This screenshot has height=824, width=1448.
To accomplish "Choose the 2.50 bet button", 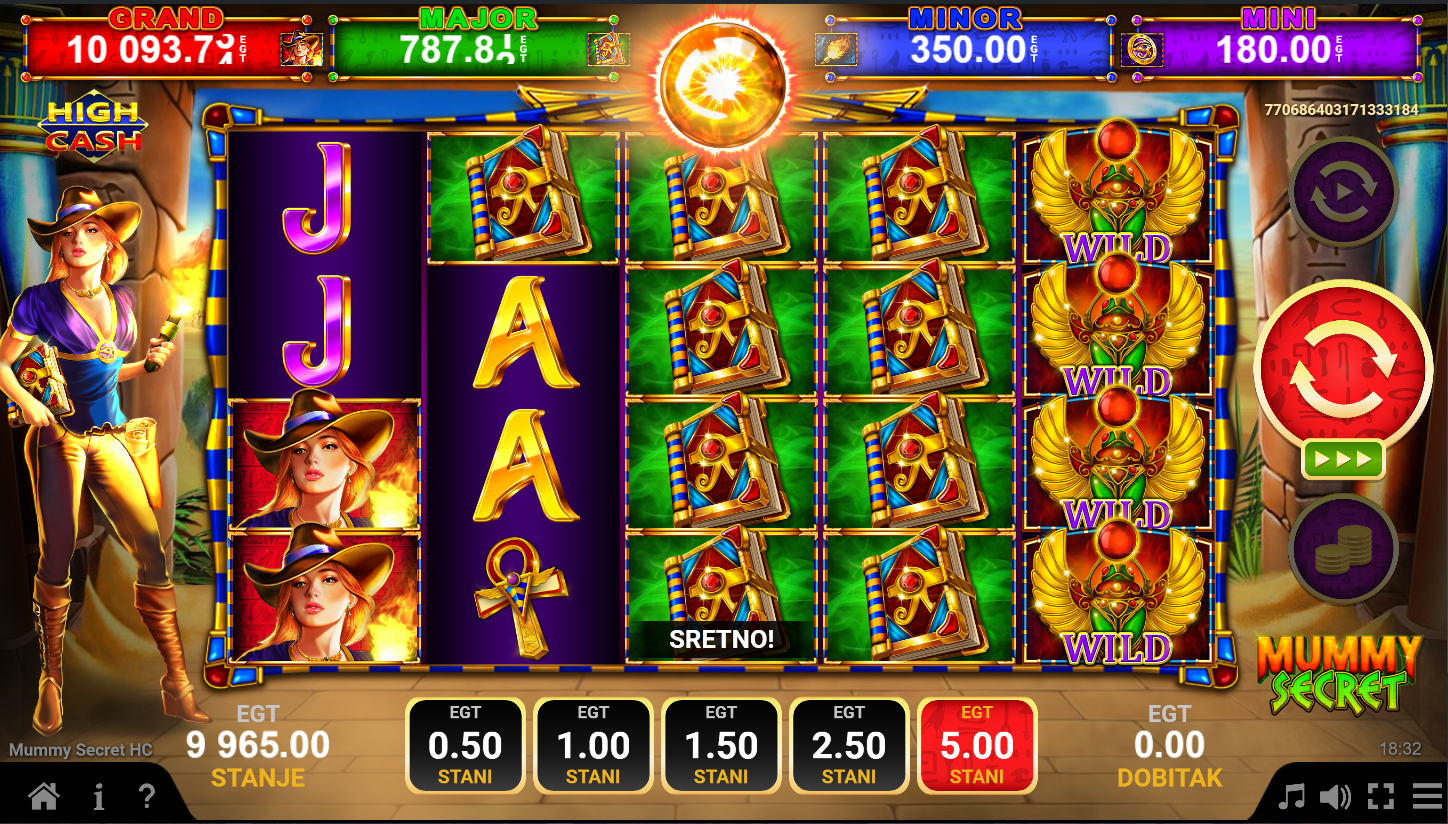I will 849,746.
